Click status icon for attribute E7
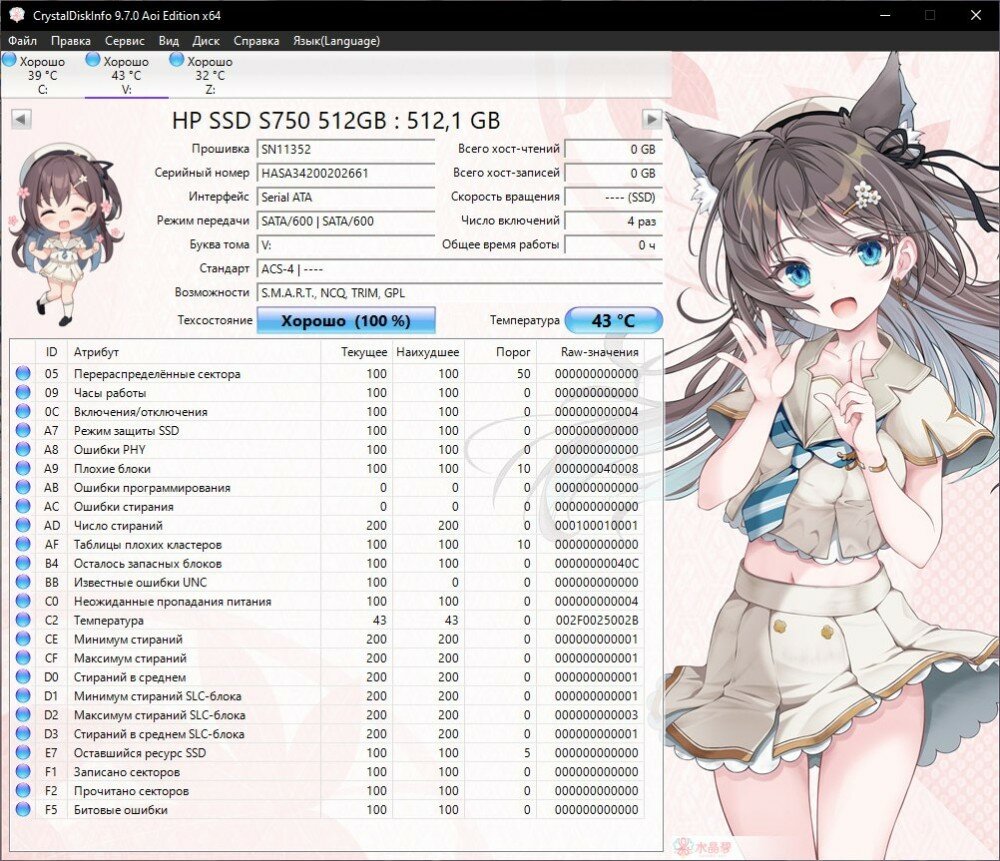1000x861 pixels. click(x=23, y=753)
